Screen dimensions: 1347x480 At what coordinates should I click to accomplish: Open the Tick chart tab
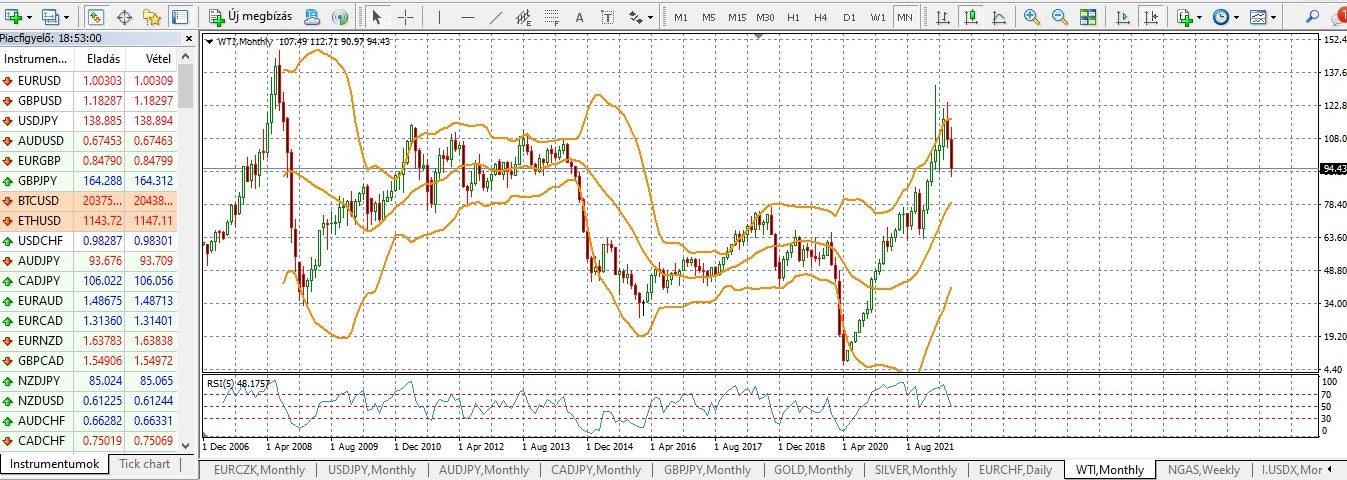(144, 464)
